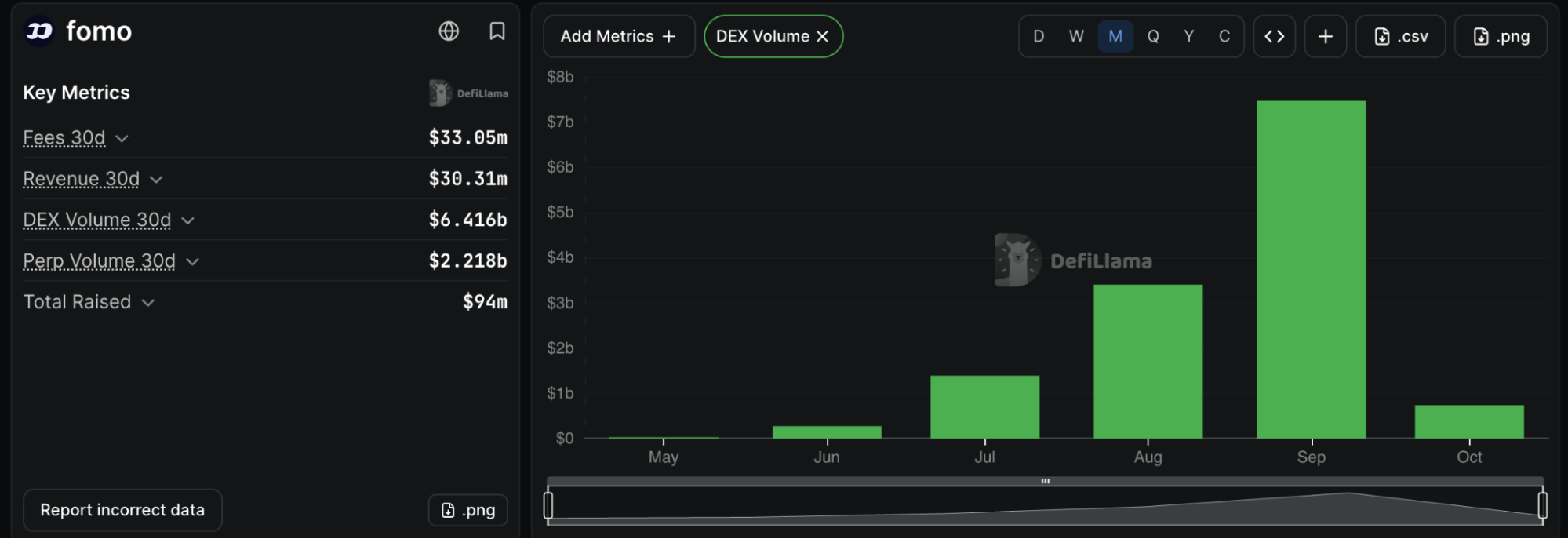Click the September volume bar
1568x539 pixels.
[1312, 269]
